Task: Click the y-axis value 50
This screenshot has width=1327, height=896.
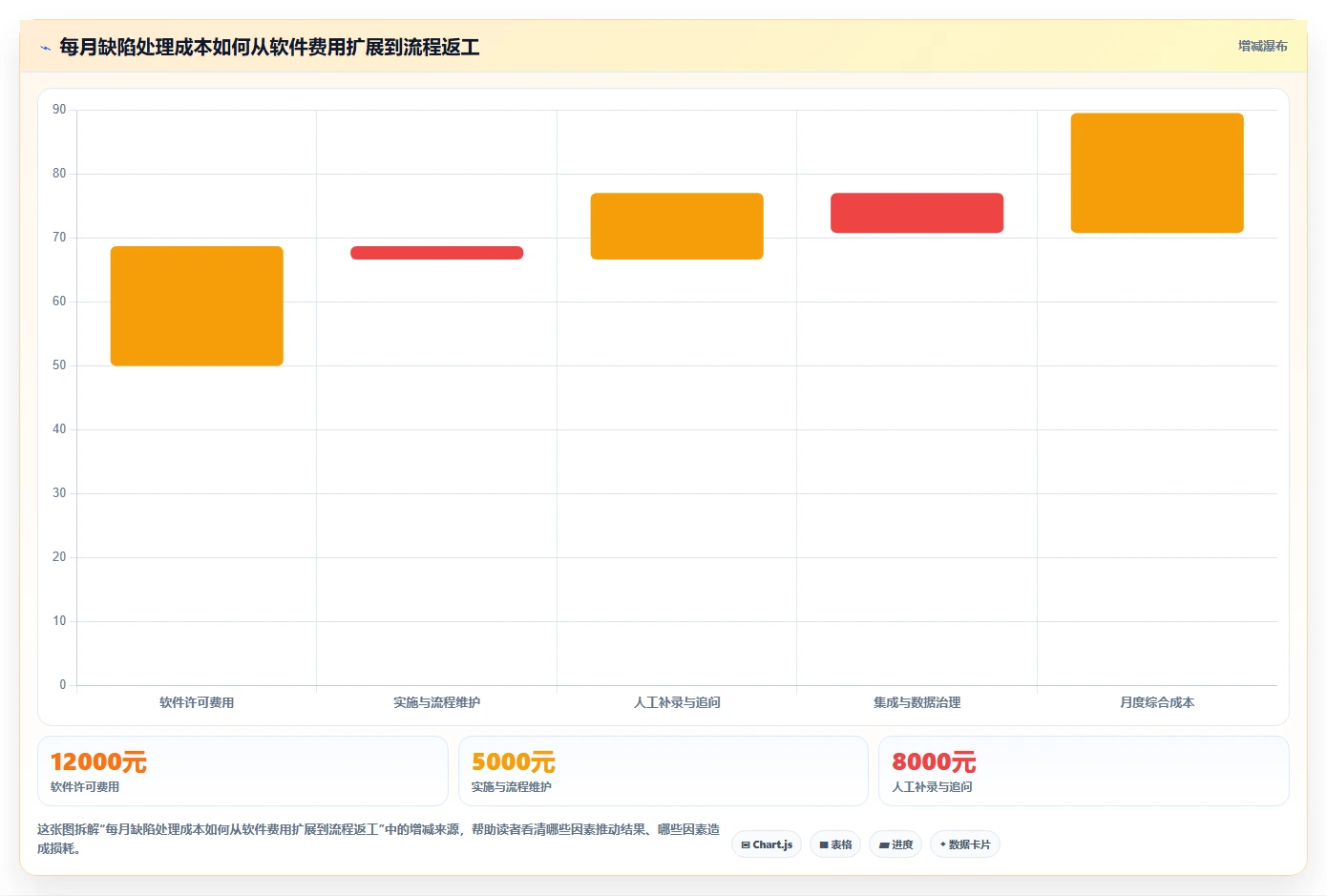Action: [59, 365]
